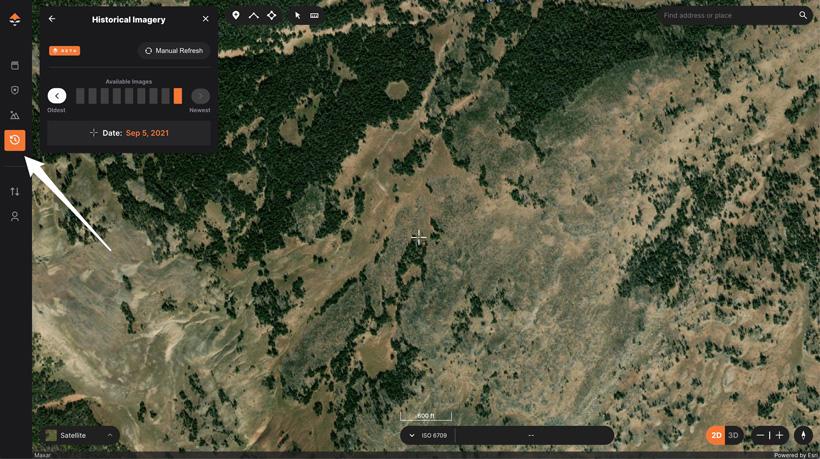Click the Satellite basemap thumbnail
Viewport: 820px width, 459px height.
51,435
